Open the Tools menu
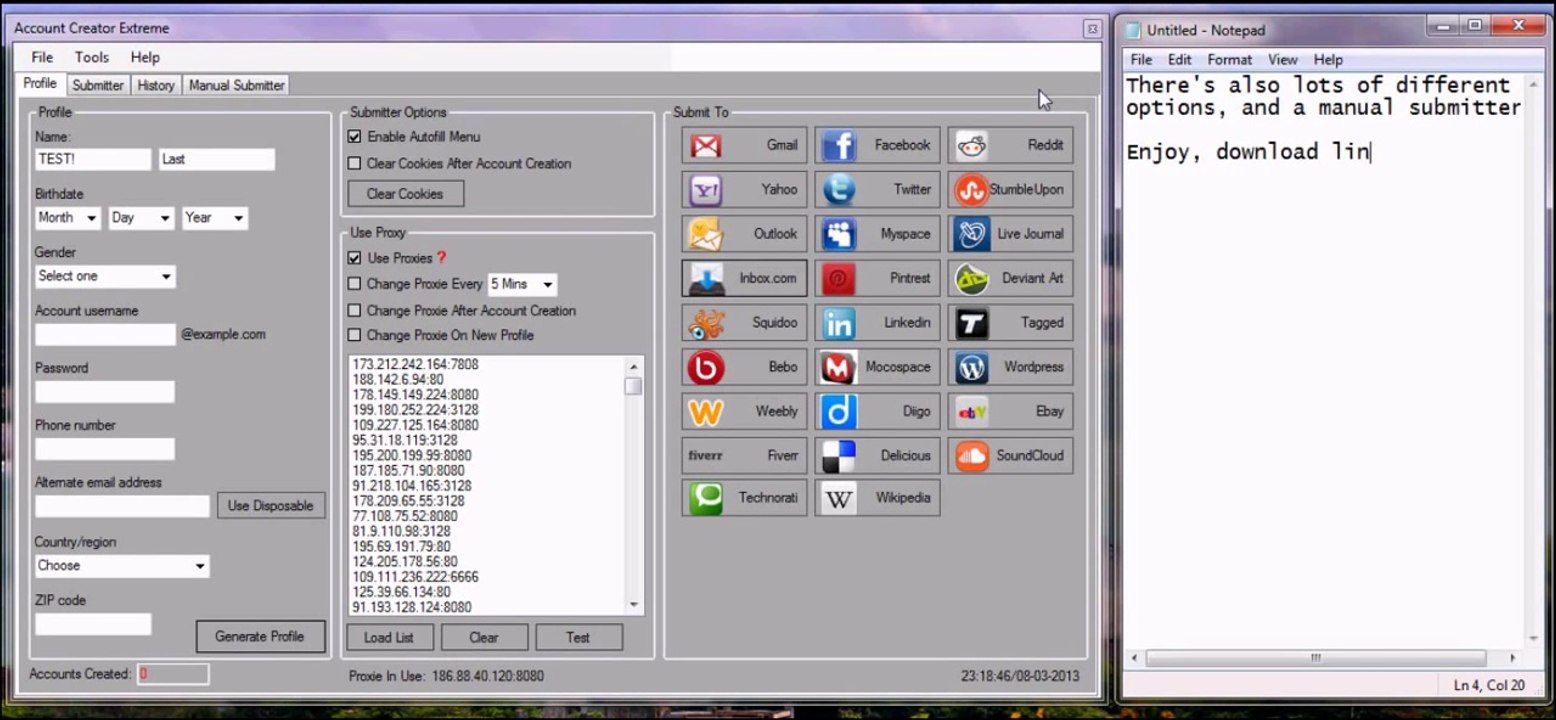This screenshot has width=1556, height=720. pyautogui.click(x=92, y=58)
